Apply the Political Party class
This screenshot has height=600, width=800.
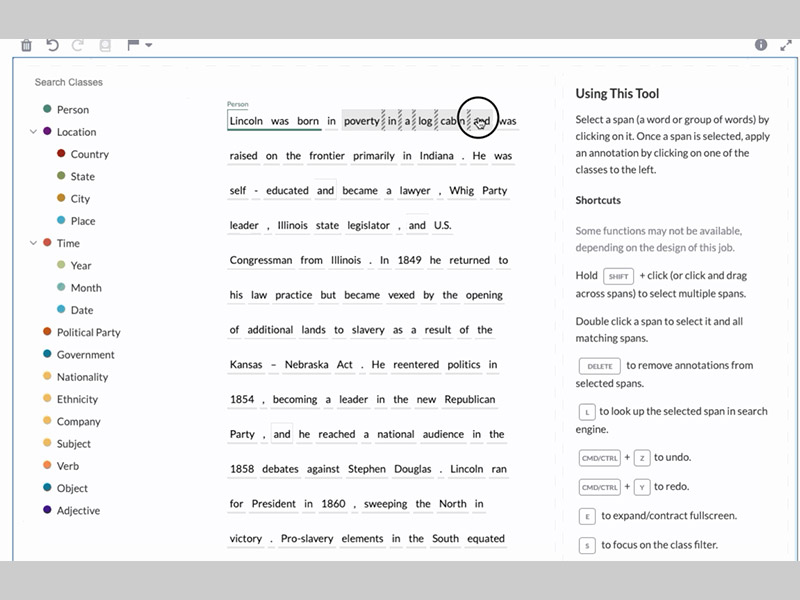88,332
